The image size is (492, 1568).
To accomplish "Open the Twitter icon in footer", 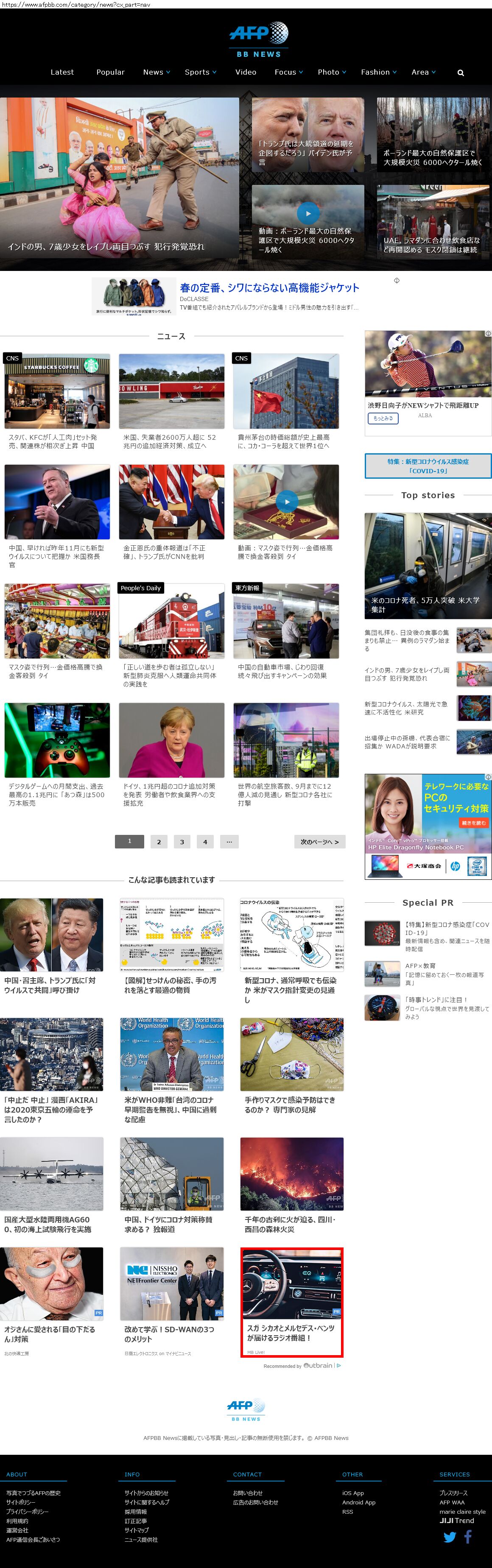I will (x=450, y=1537).
